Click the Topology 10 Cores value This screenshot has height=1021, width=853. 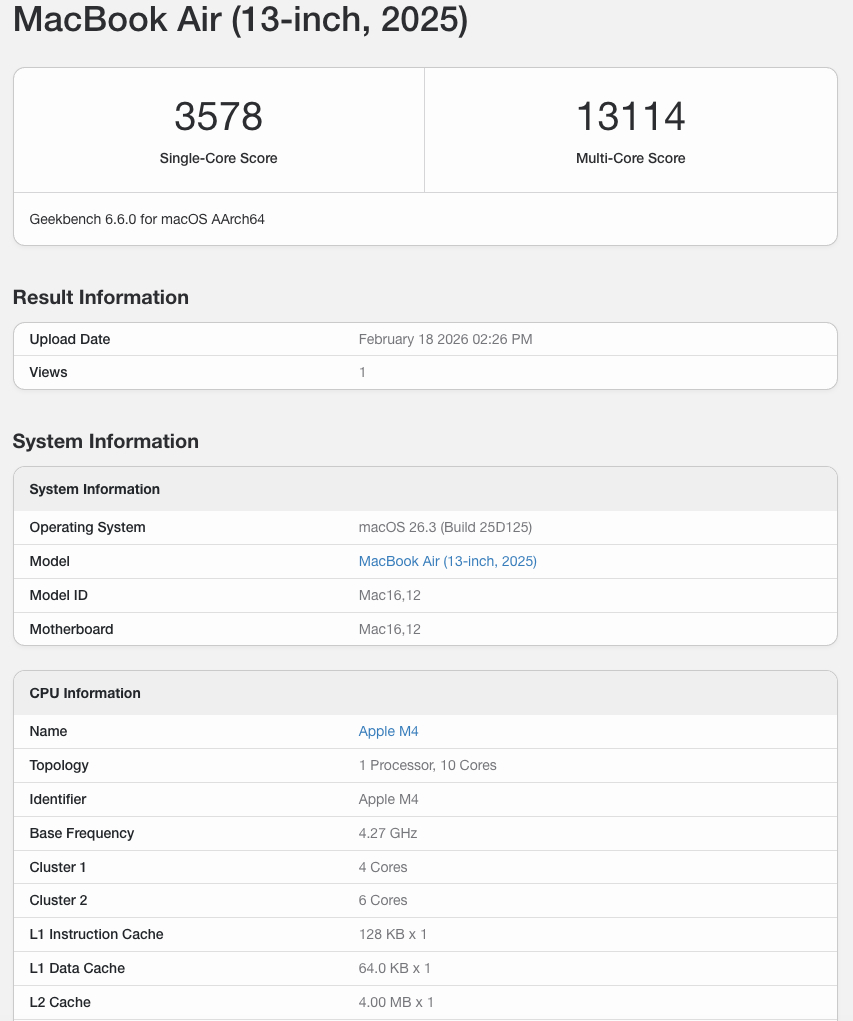coord(427,765)
